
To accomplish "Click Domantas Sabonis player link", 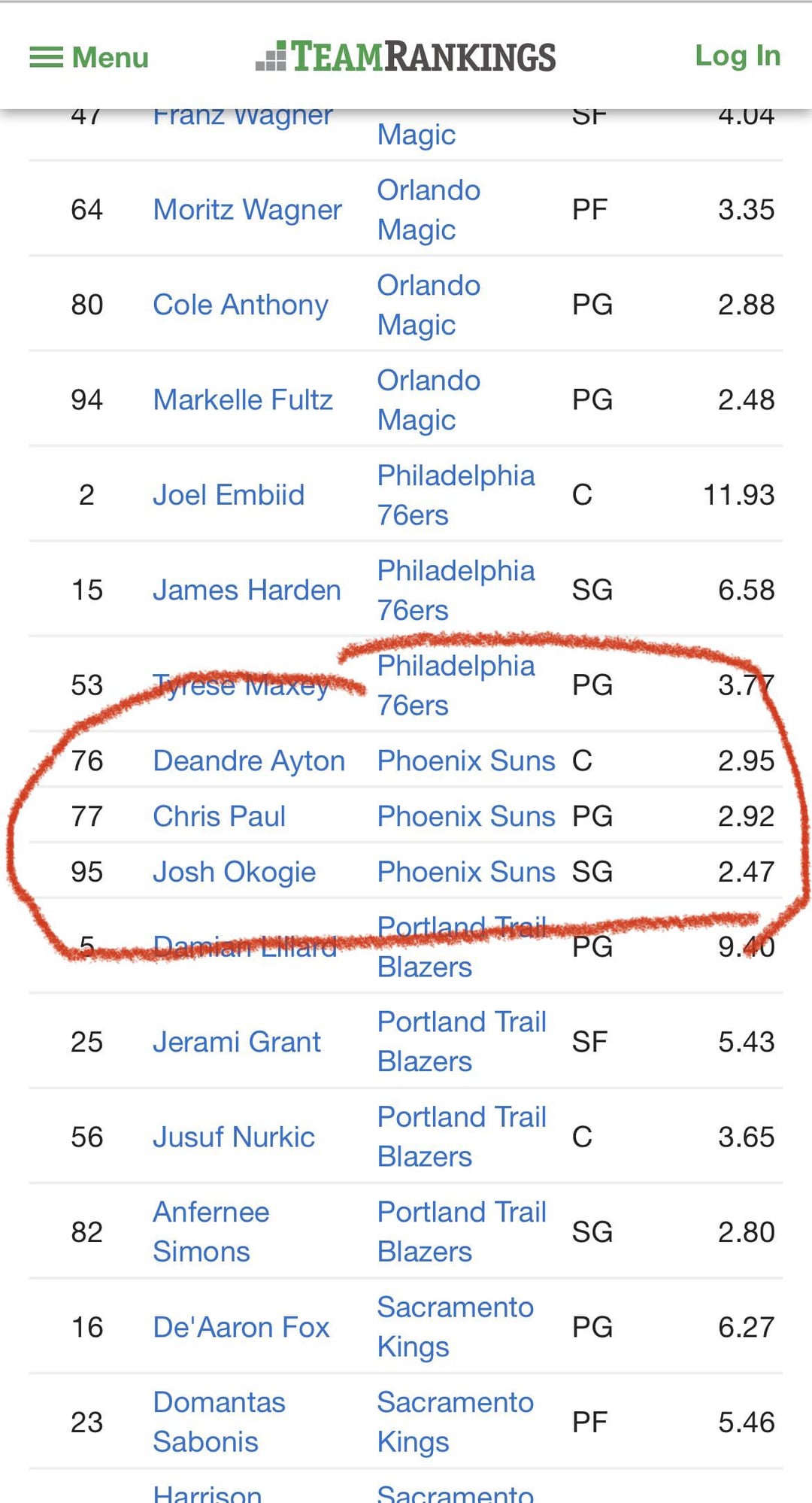I will [x=219, y=1422].
